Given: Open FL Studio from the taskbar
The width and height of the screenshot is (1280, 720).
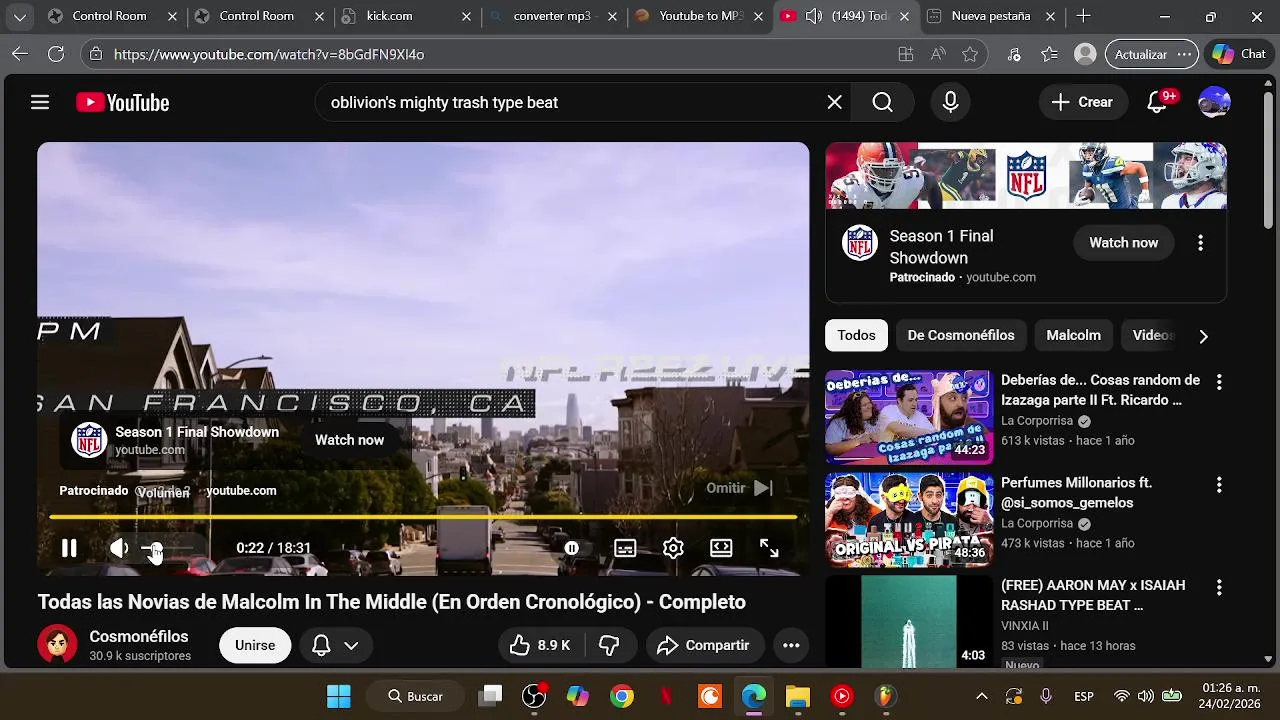Looking at the screenshot, I should (885, 696).
